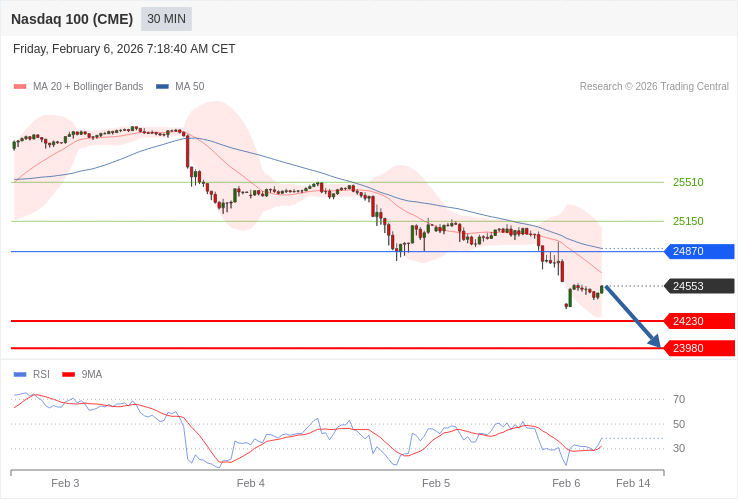Click the red 9MA legend marker

(x=68, y=375)
